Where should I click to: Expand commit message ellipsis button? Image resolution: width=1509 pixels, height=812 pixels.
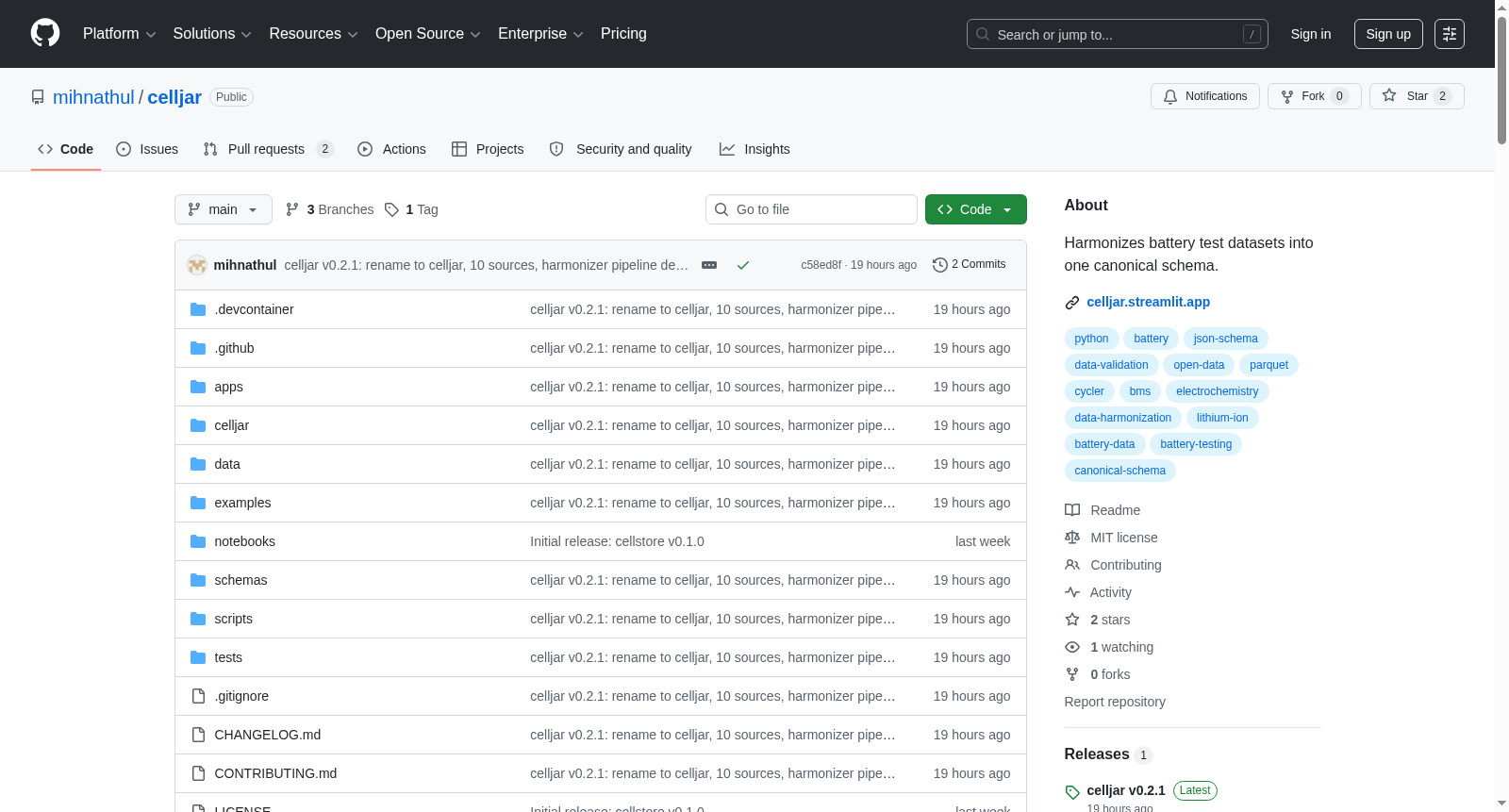(709, 265)
